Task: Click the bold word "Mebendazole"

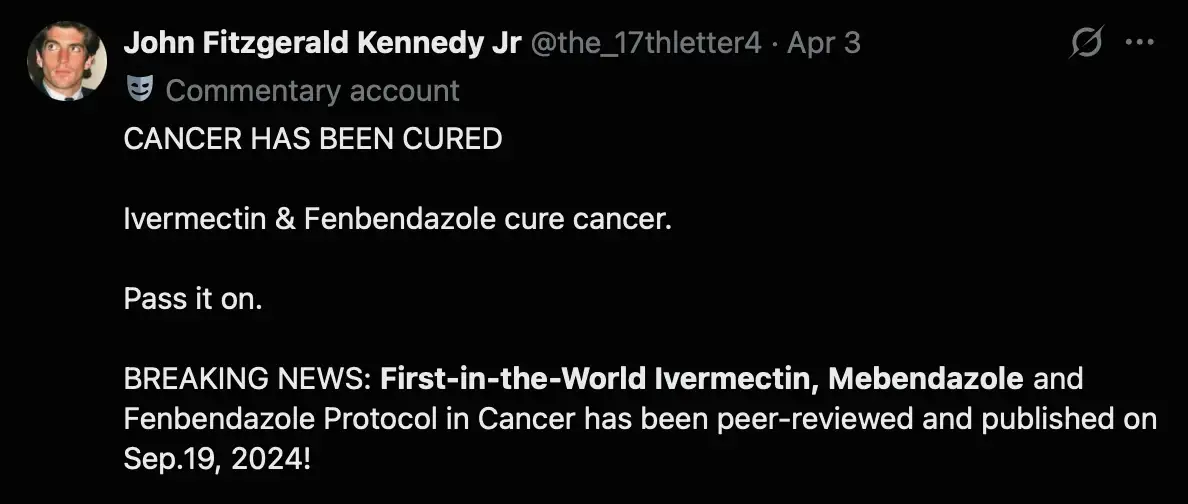Action: pyautogui.click(x=926, y=378)
